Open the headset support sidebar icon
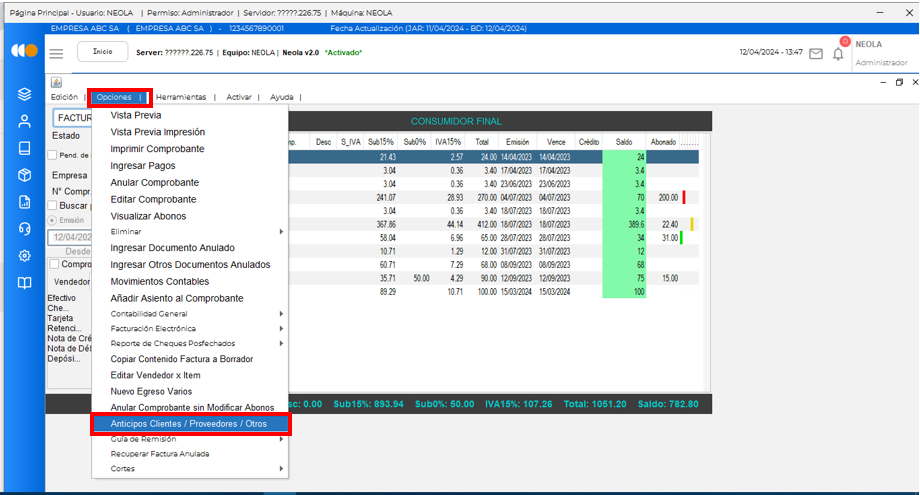The image size is (920, 495). pyautogui.click(x=24, y=228)
